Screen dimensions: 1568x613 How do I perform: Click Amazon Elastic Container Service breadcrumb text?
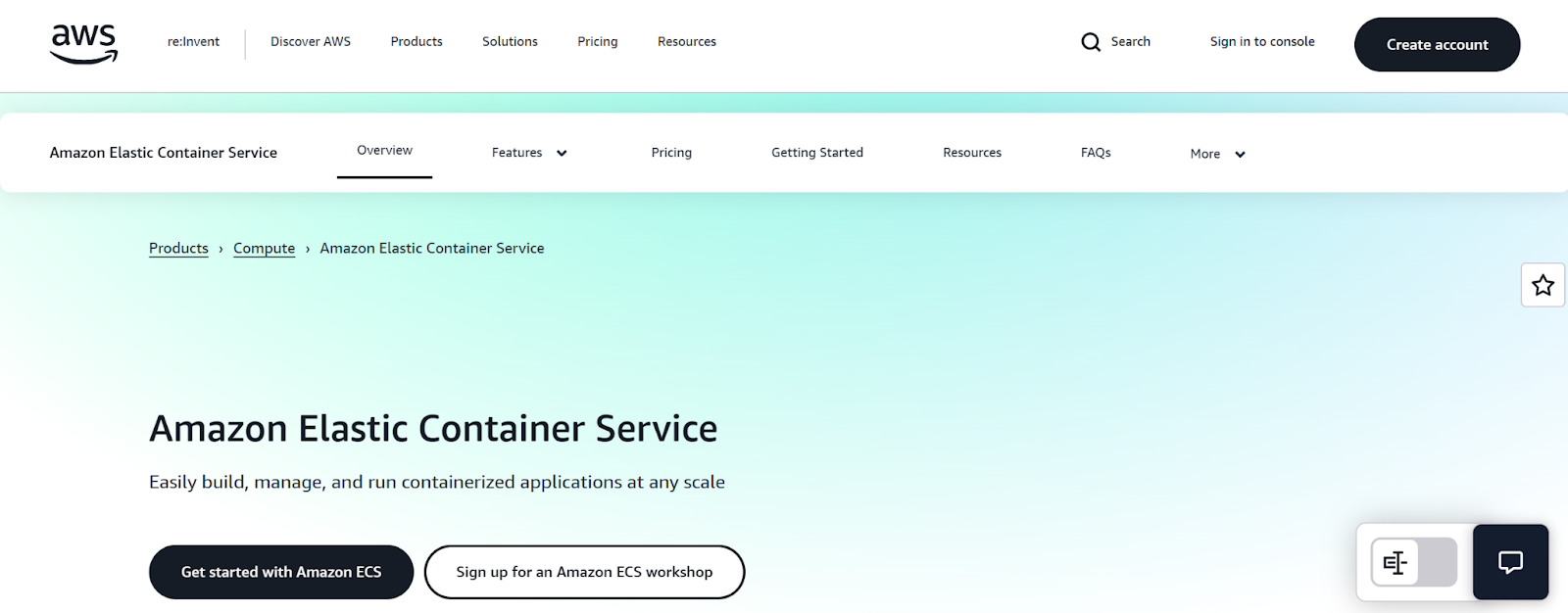point(432,249)
